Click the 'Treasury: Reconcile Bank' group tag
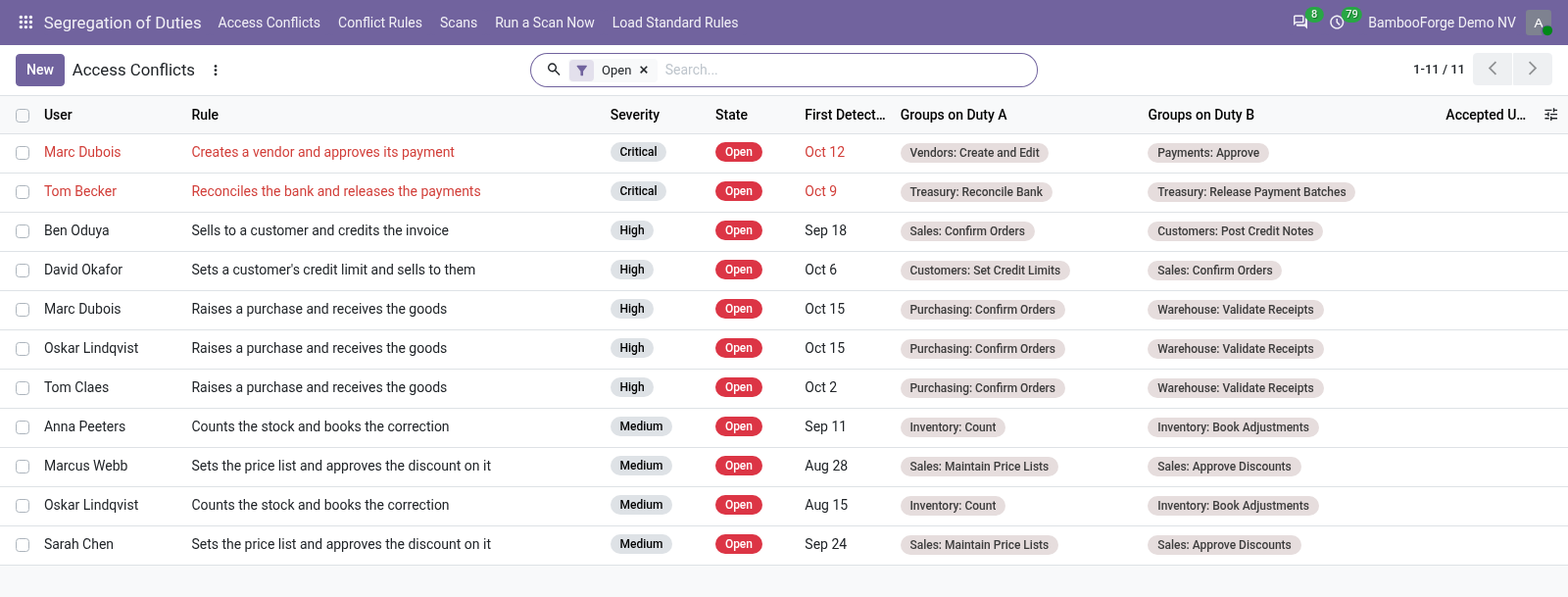 click(976, 192)
